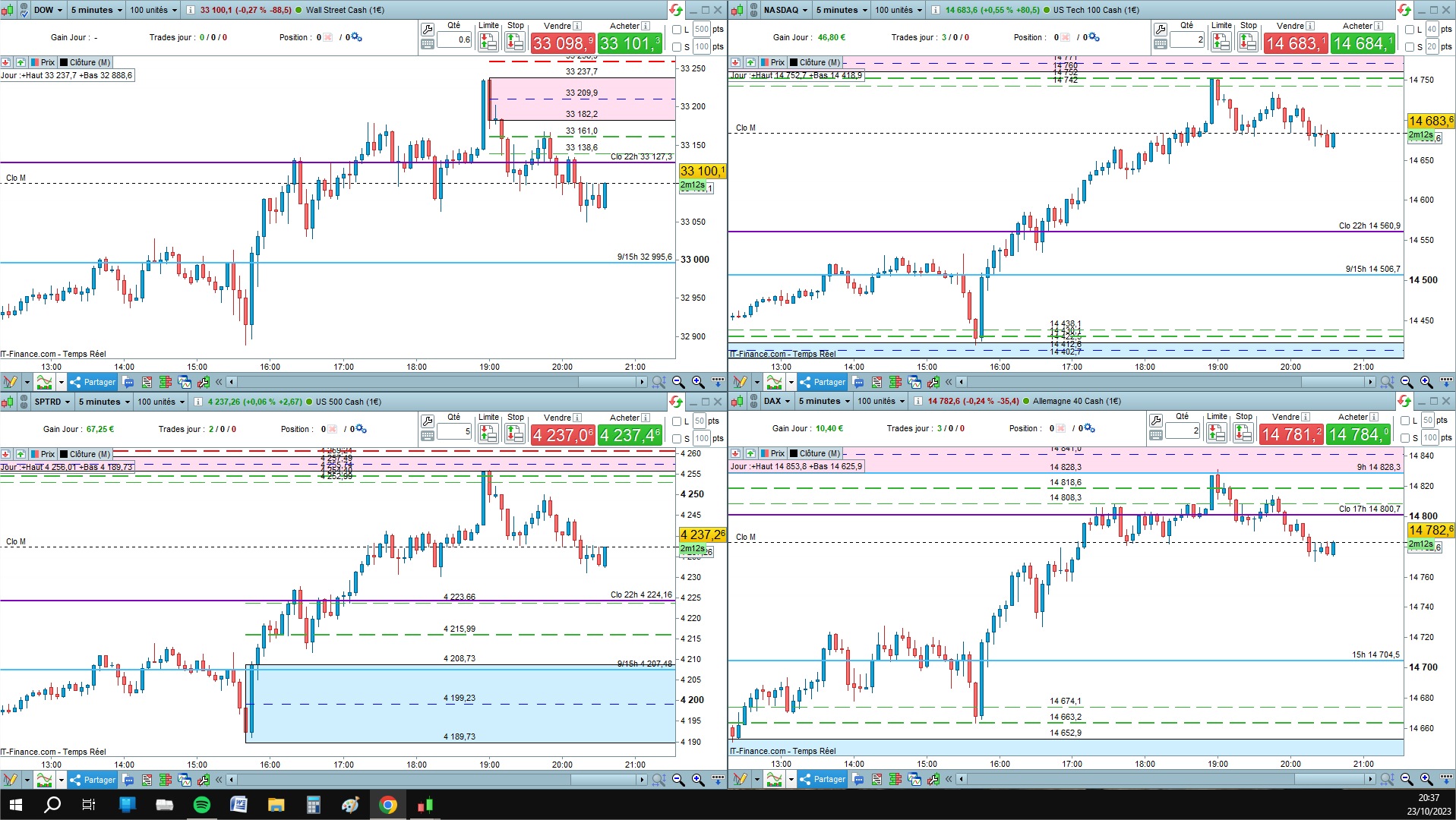Open the 100 unités dropdown in DOW
1456x820 pixels.
coord(153,10)
